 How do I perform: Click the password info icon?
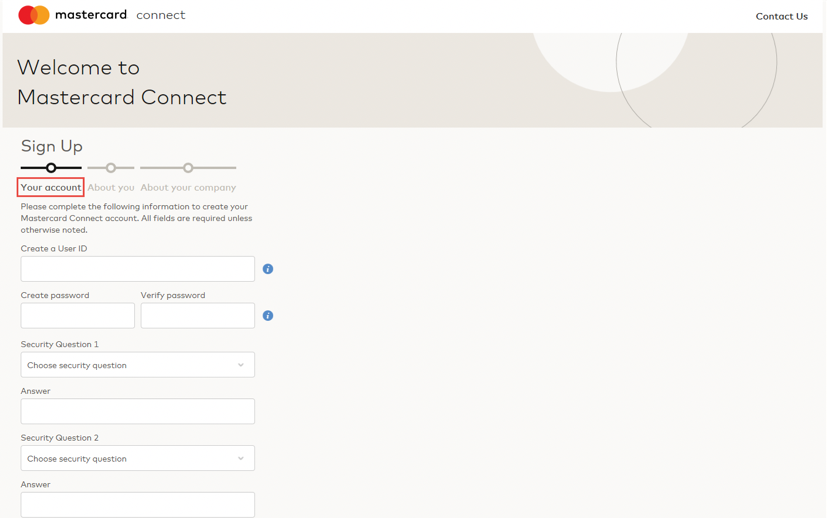click(x=268, y=315)
